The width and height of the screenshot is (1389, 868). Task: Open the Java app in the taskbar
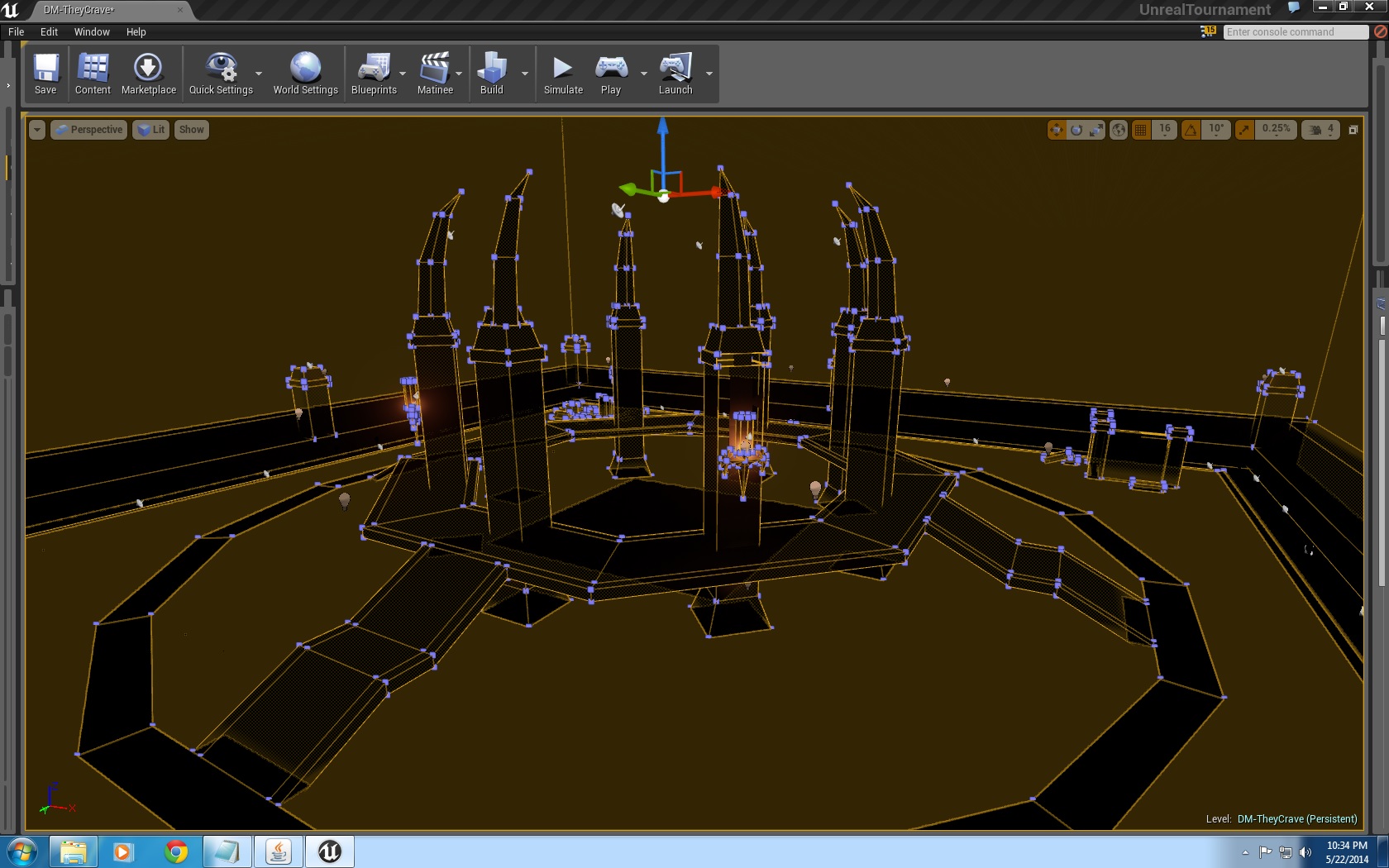tap(279, 851)
